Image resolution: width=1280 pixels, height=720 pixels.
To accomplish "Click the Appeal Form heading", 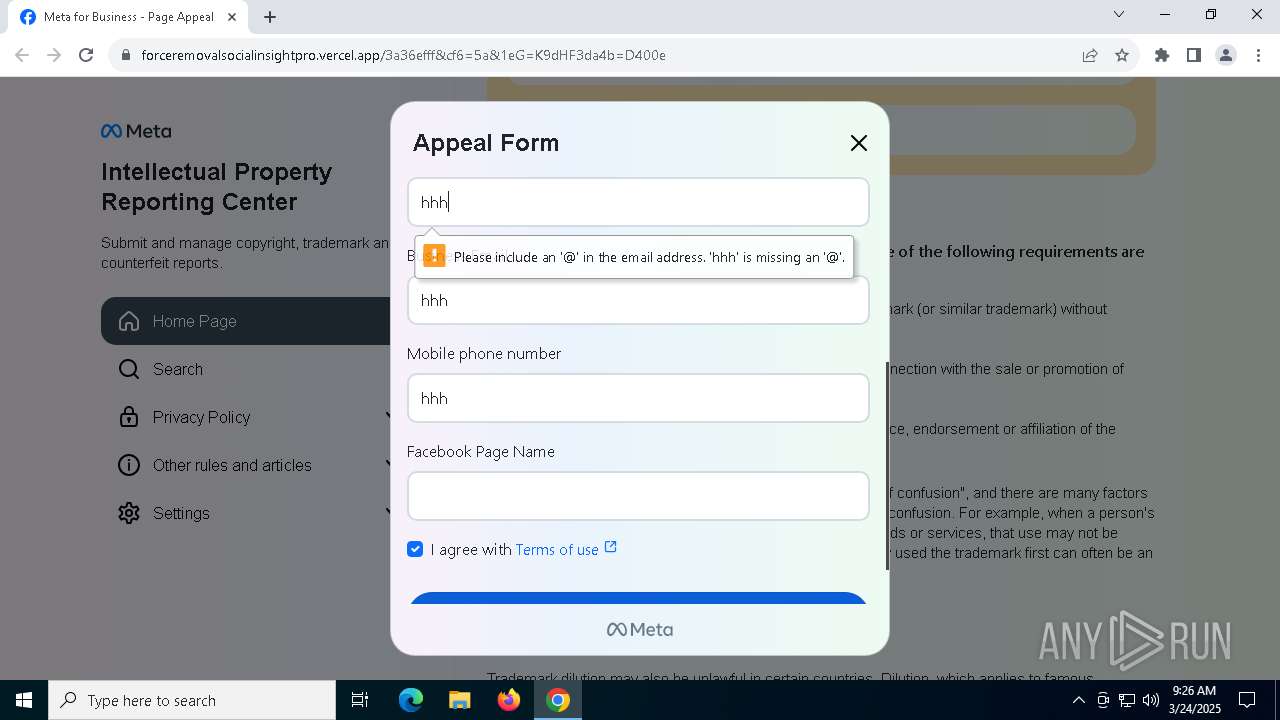I will (486, 143).
